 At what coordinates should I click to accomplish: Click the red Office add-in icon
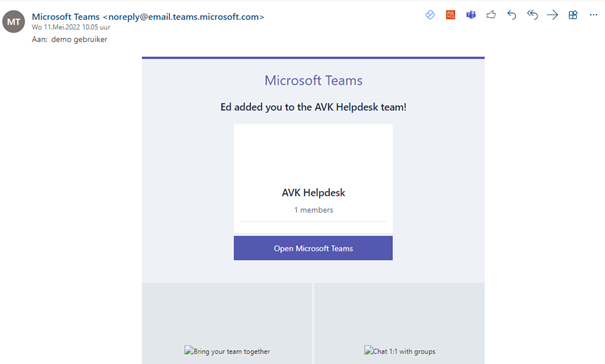tap(450, 15)
